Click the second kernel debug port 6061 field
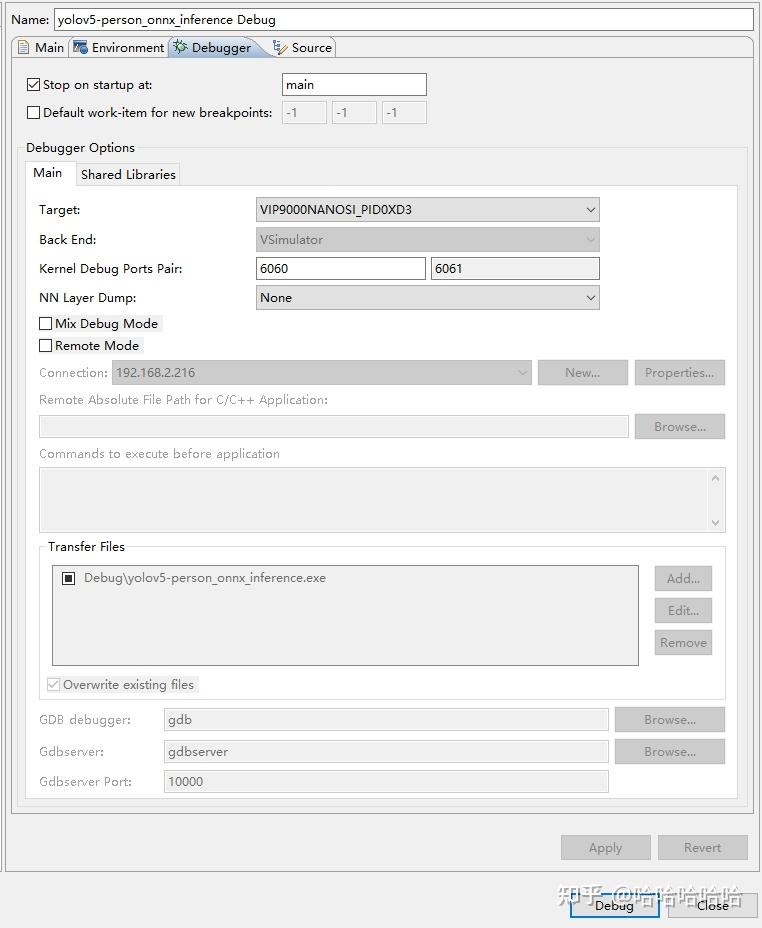 pyautogui.click(x=515, y=269)
